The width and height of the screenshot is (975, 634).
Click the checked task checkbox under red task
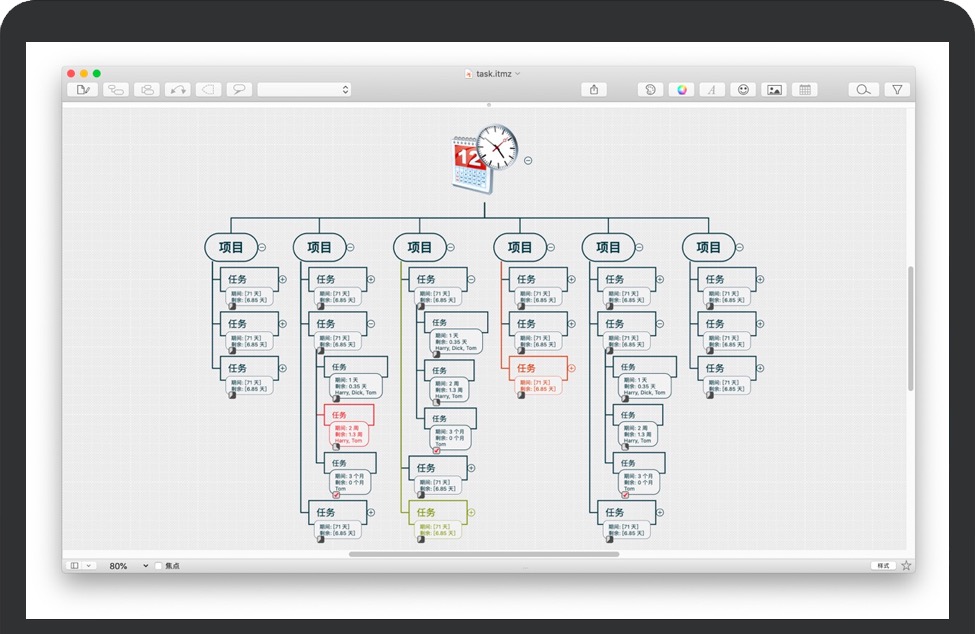click(336, 494)
